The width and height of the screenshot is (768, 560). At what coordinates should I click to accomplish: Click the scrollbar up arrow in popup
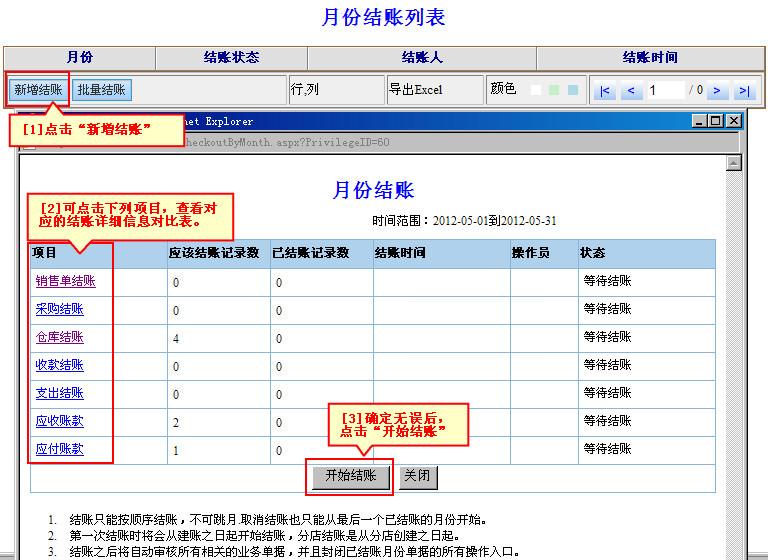point(734,163)
